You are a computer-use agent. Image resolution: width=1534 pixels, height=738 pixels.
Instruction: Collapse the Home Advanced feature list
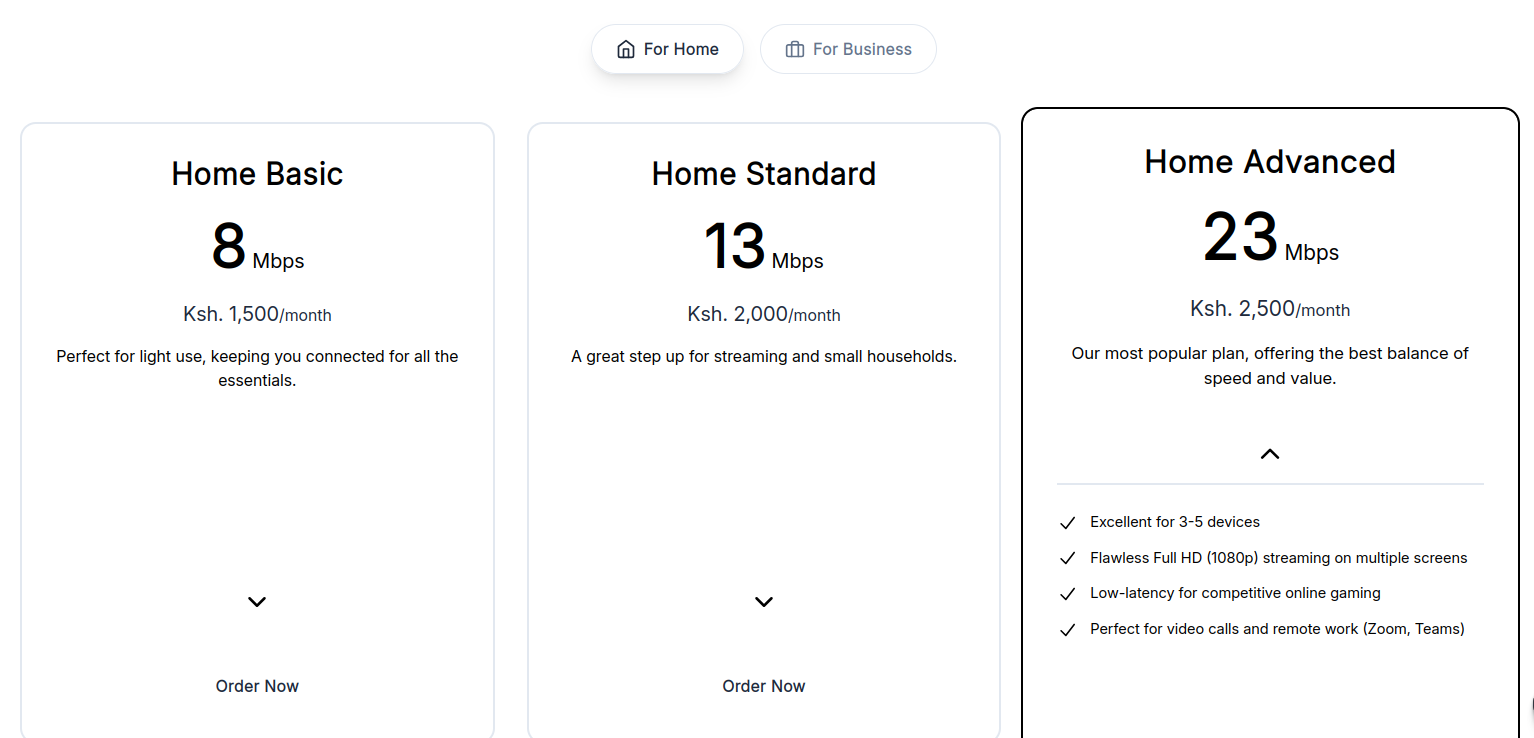click(x=1269, y=453)
